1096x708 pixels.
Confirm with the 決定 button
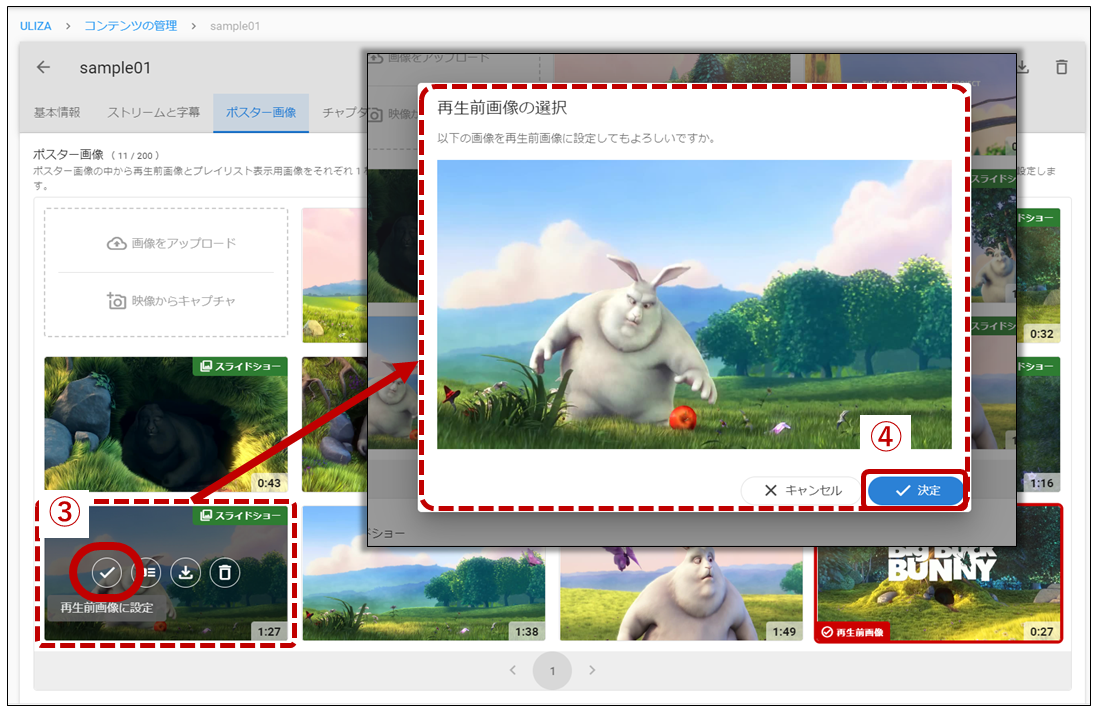[916, 491]
